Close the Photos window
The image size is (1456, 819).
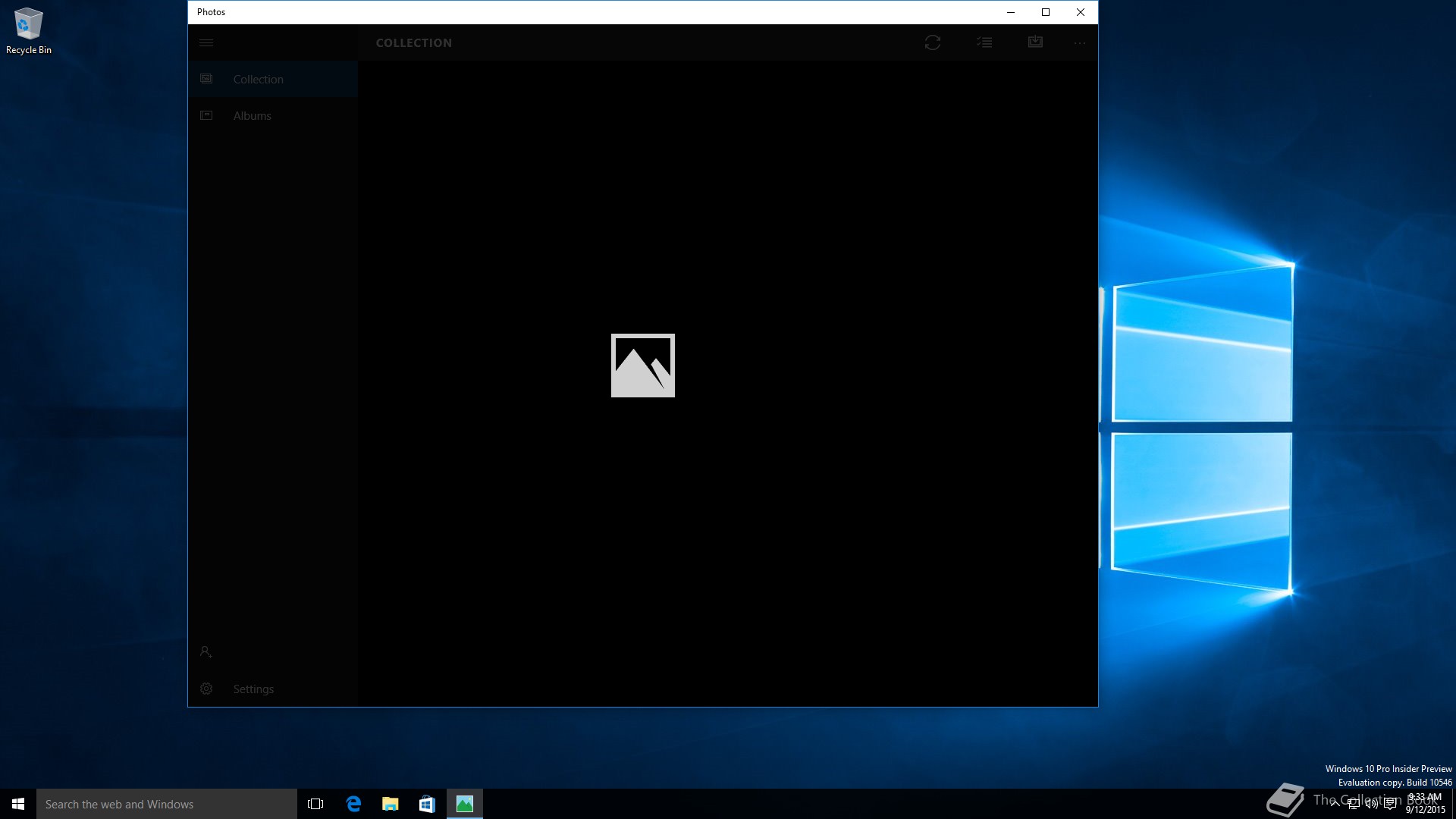1081,12
